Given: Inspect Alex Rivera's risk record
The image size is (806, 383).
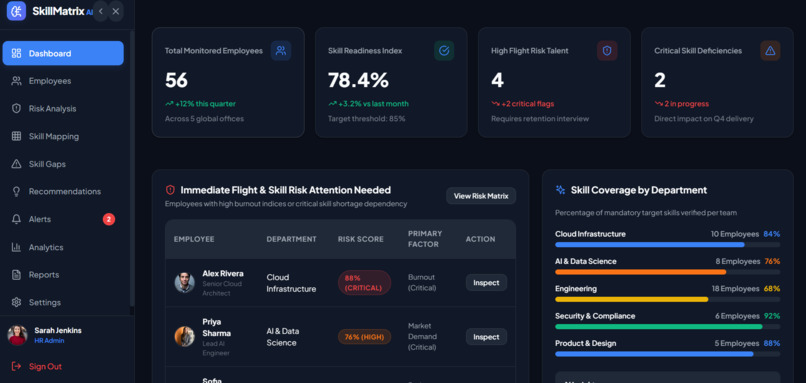Looking at the screenshot, I should tap(486, 283).
